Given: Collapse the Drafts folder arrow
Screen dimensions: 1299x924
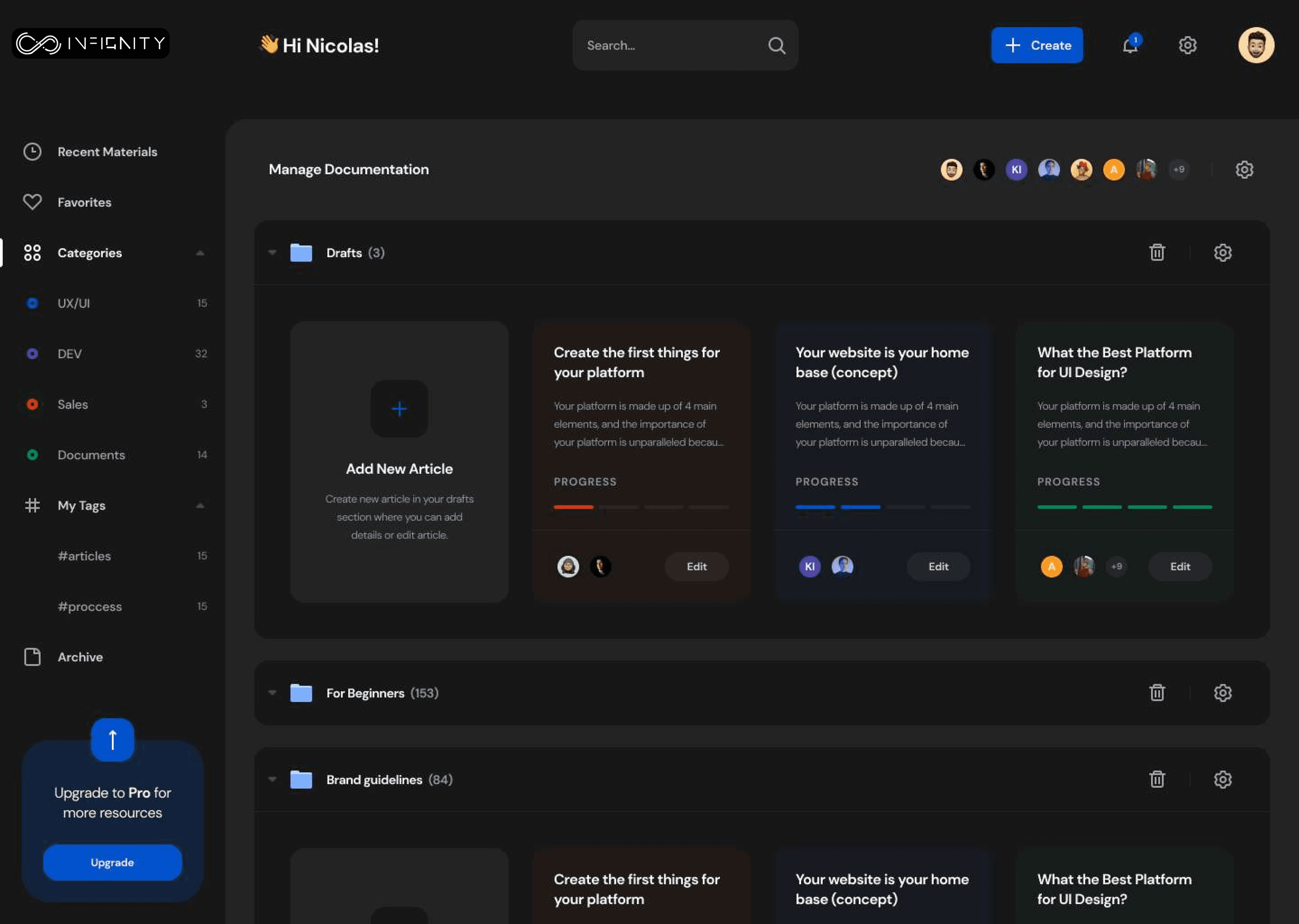Looking at the screenshot, I should point(272,253).
